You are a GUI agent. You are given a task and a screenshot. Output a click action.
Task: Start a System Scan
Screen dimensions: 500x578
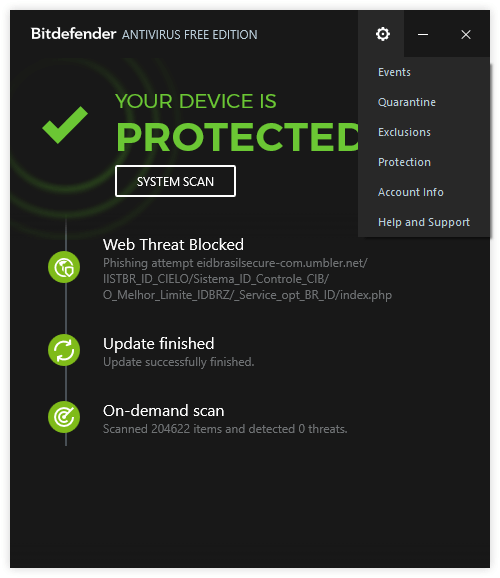175,181
